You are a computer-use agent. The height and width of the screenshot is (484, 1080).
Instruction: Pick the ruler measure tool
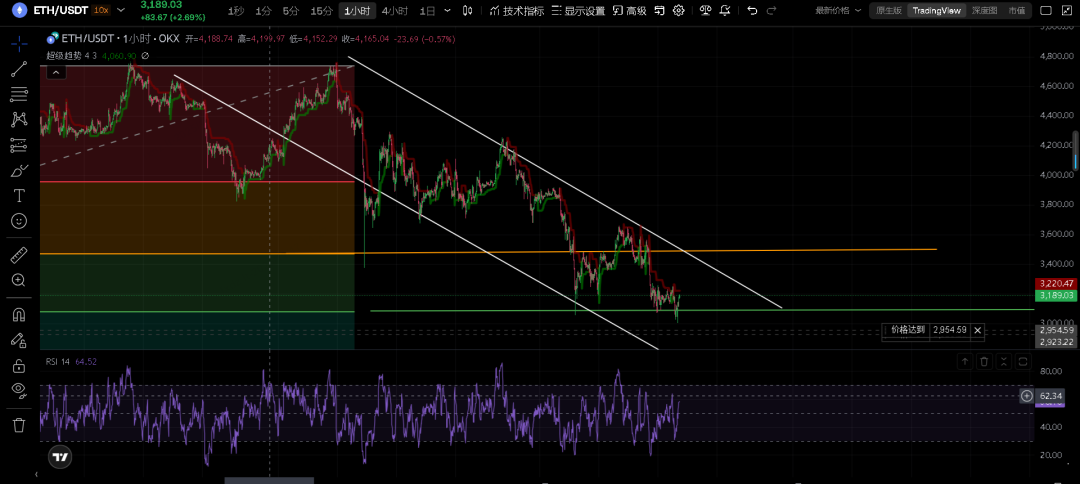tap(18, 255)
